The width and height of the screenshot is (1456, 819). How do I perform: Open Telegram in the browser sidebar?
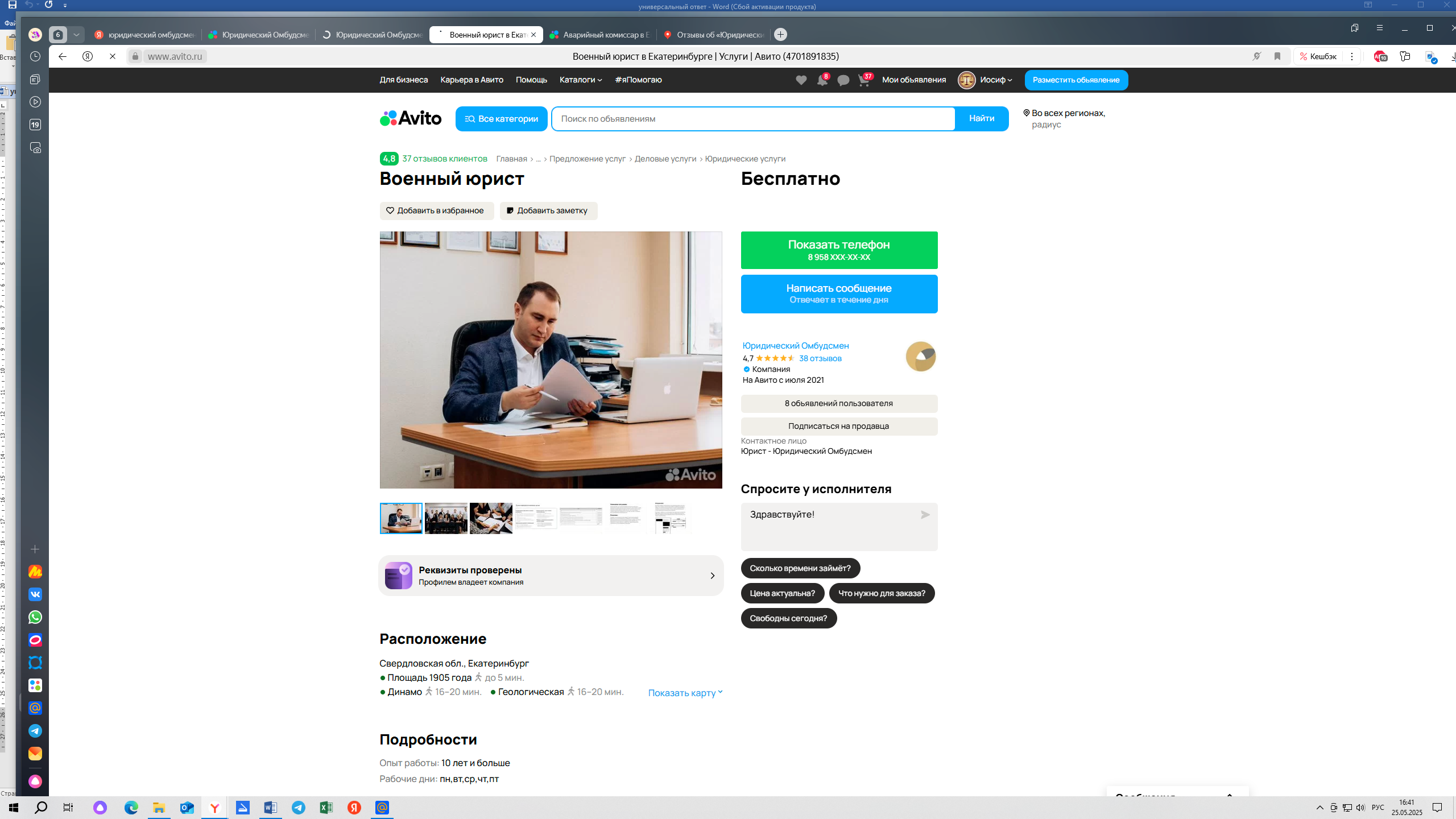click(x=35, y=731)
